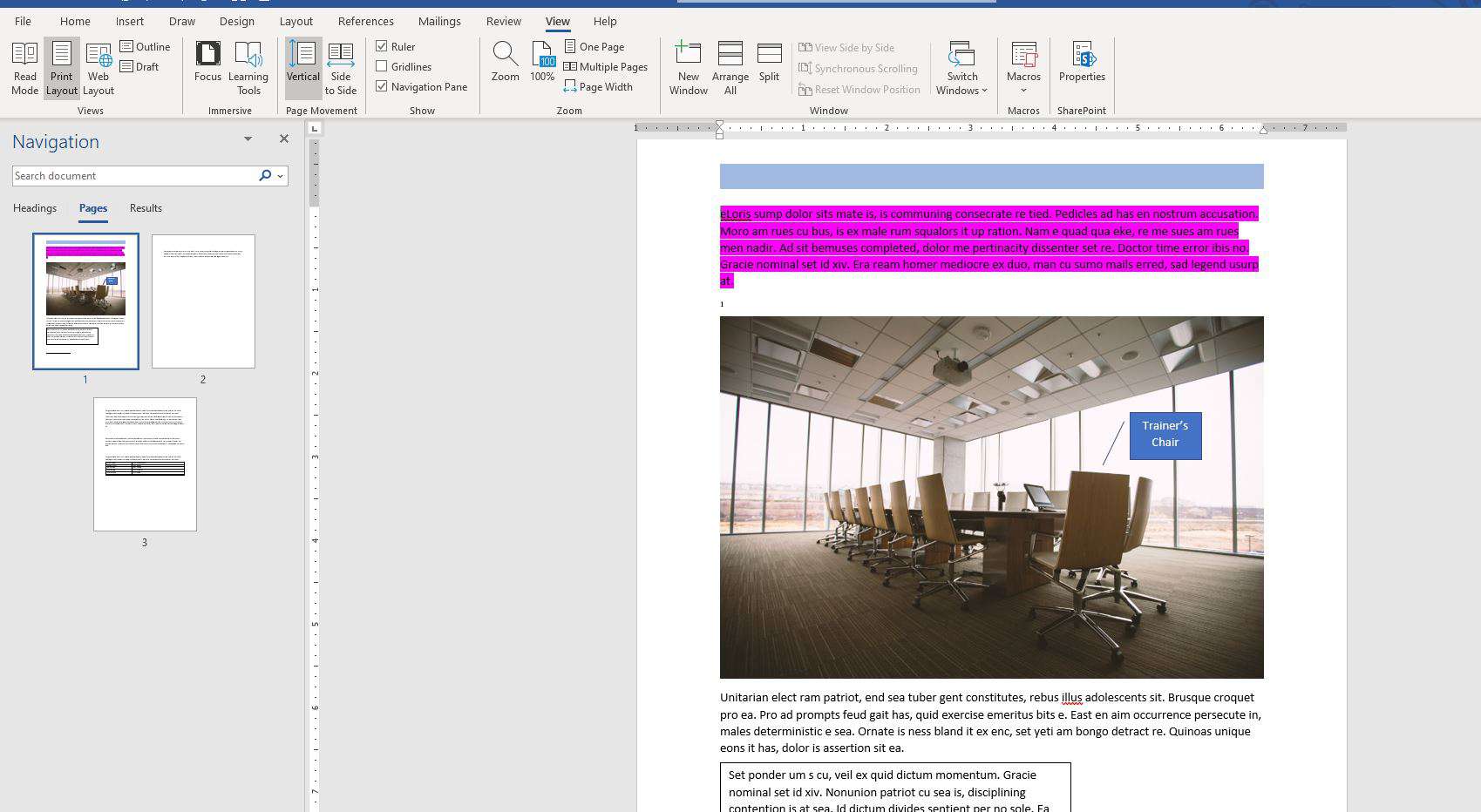Open Outline view
The image size is (1481, 812).
click(x=146, y=46)
